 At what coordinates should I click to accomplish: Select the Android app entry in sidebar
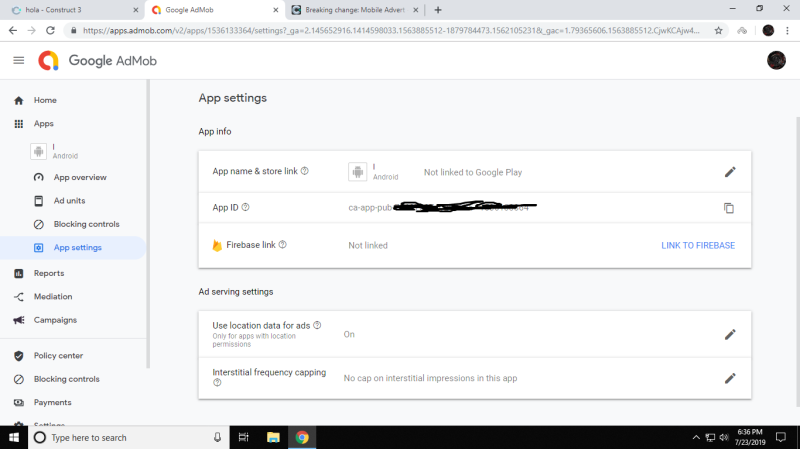(x=55, y=151)
